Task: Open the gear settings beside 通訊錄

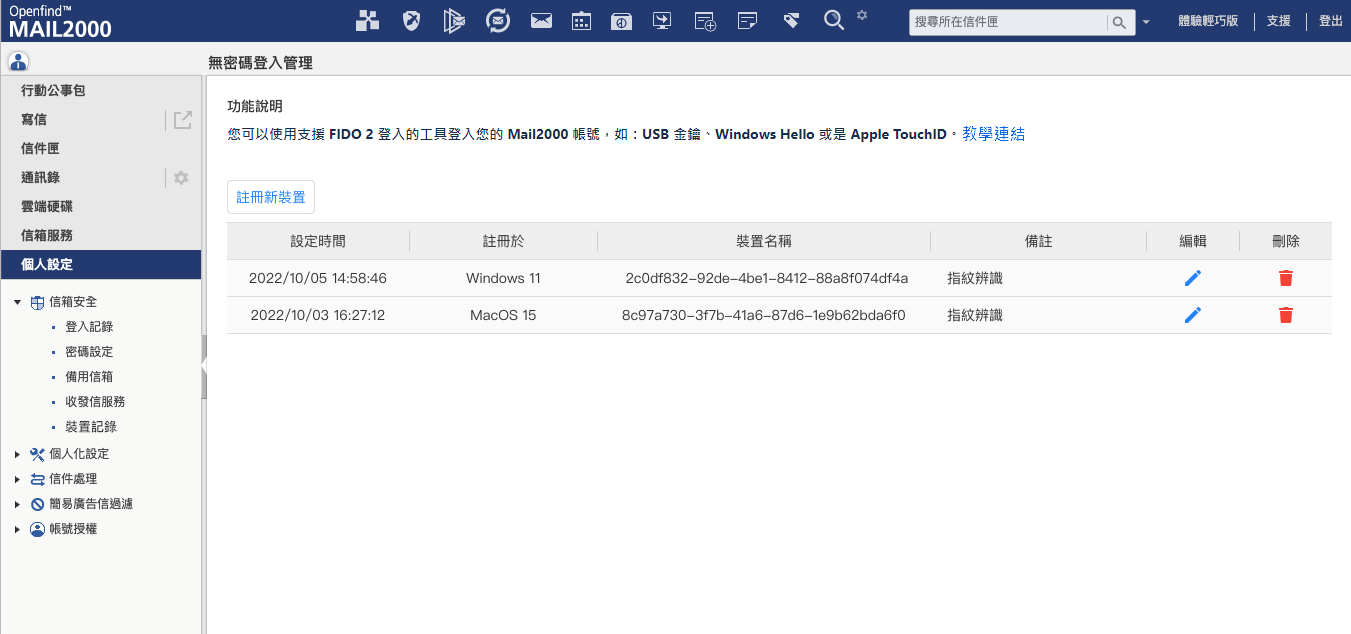Action: pos(181,178)
